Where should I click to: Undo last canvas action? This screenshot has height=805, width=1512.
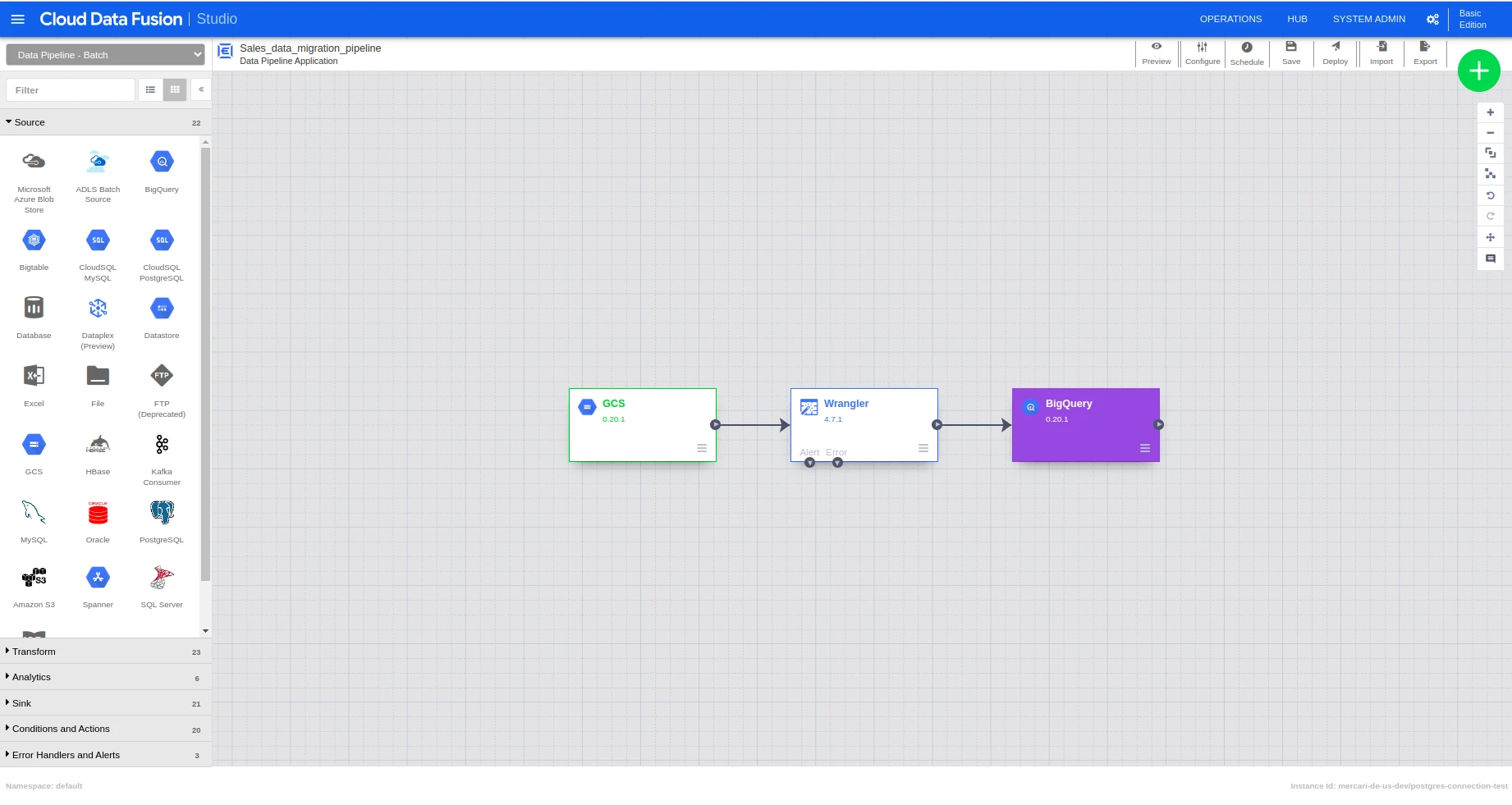(x=1490, y=195)
